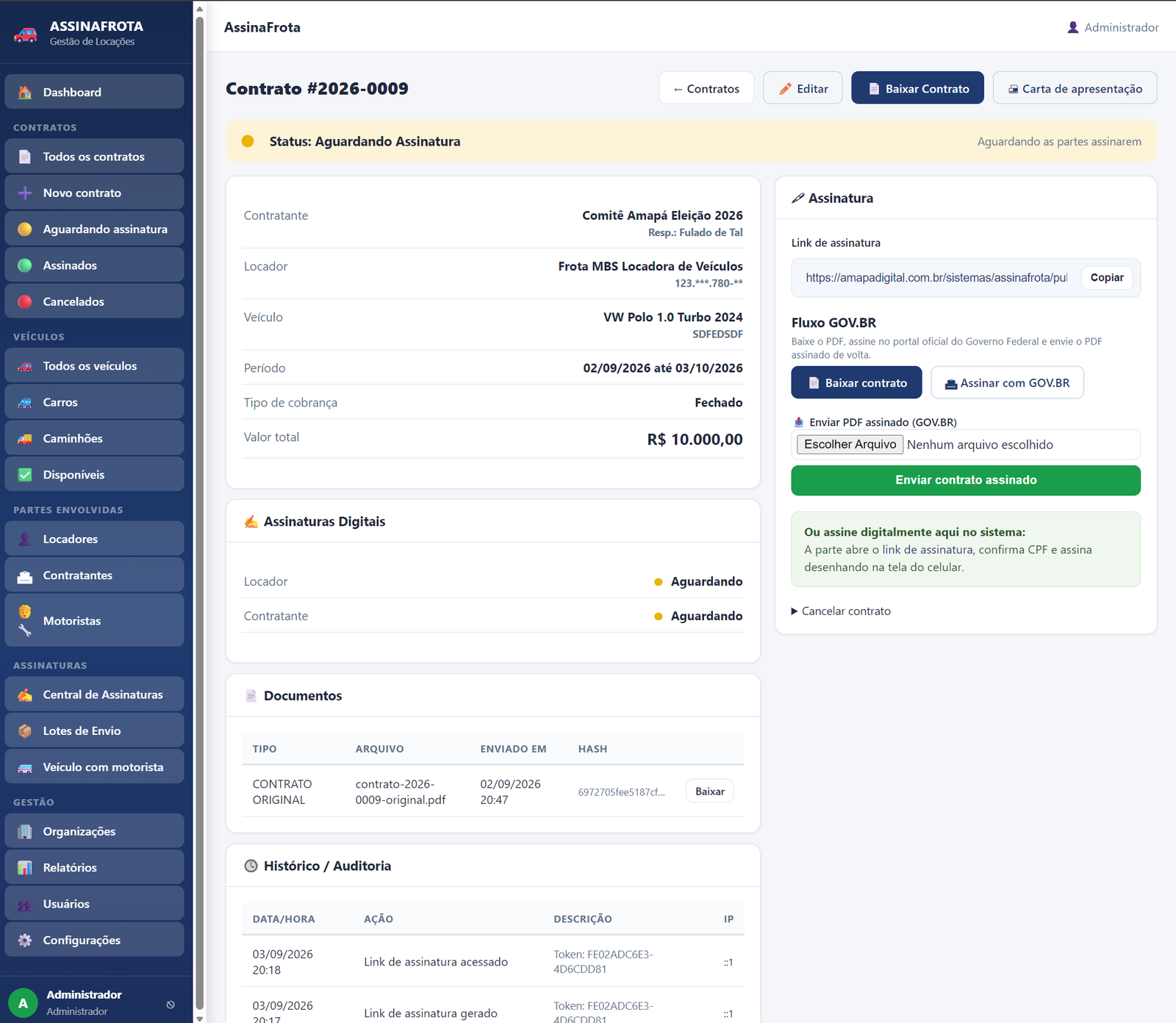This screenshot has width=1176, height=1023.
Task: Click yellow dot icon for Aguardando assinatura
Action: tap(25, 229)
